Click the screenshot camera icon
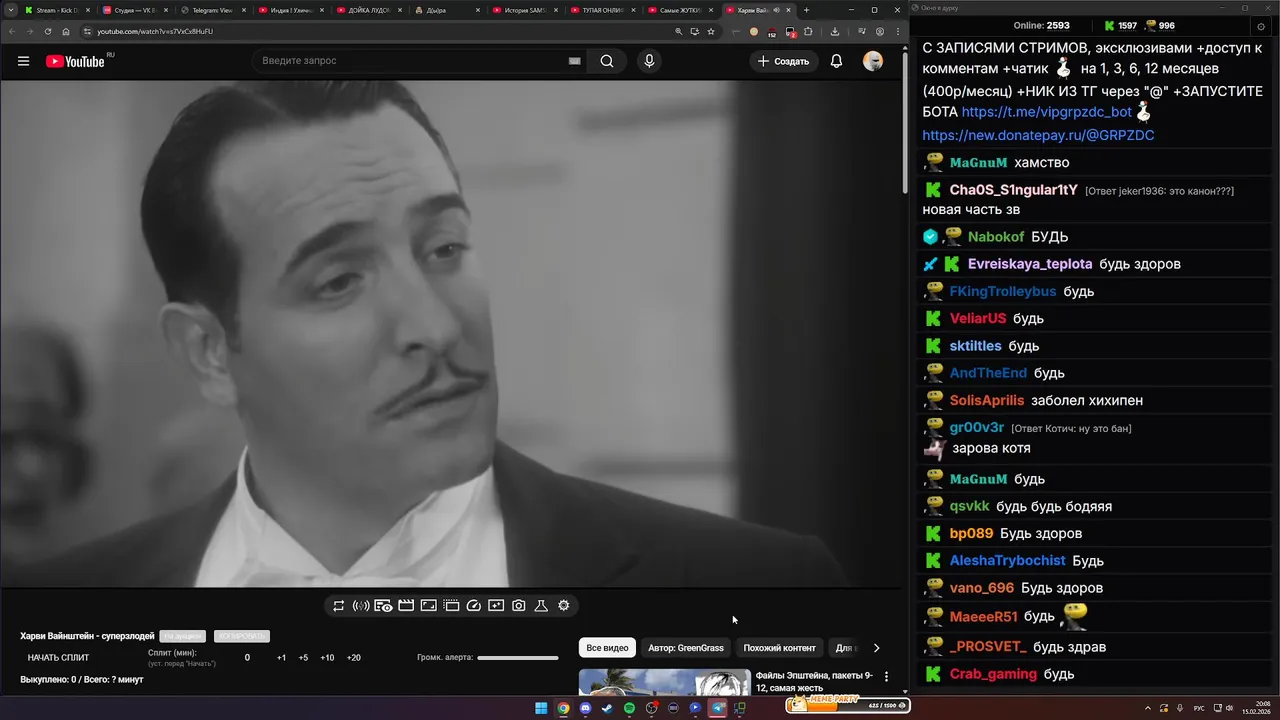The width and height of the screenshot is (1280, 720). (519, 606)
